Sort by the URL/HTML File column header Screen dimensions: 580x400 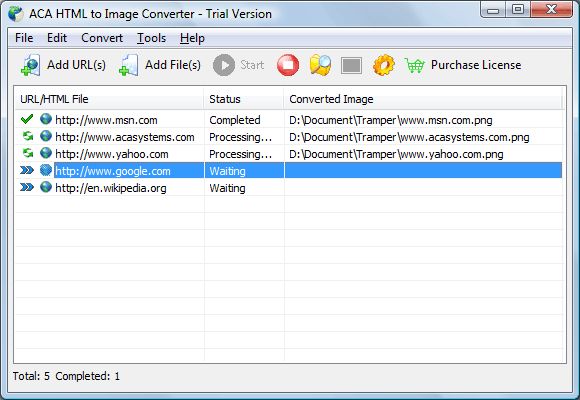click(109, 99)
